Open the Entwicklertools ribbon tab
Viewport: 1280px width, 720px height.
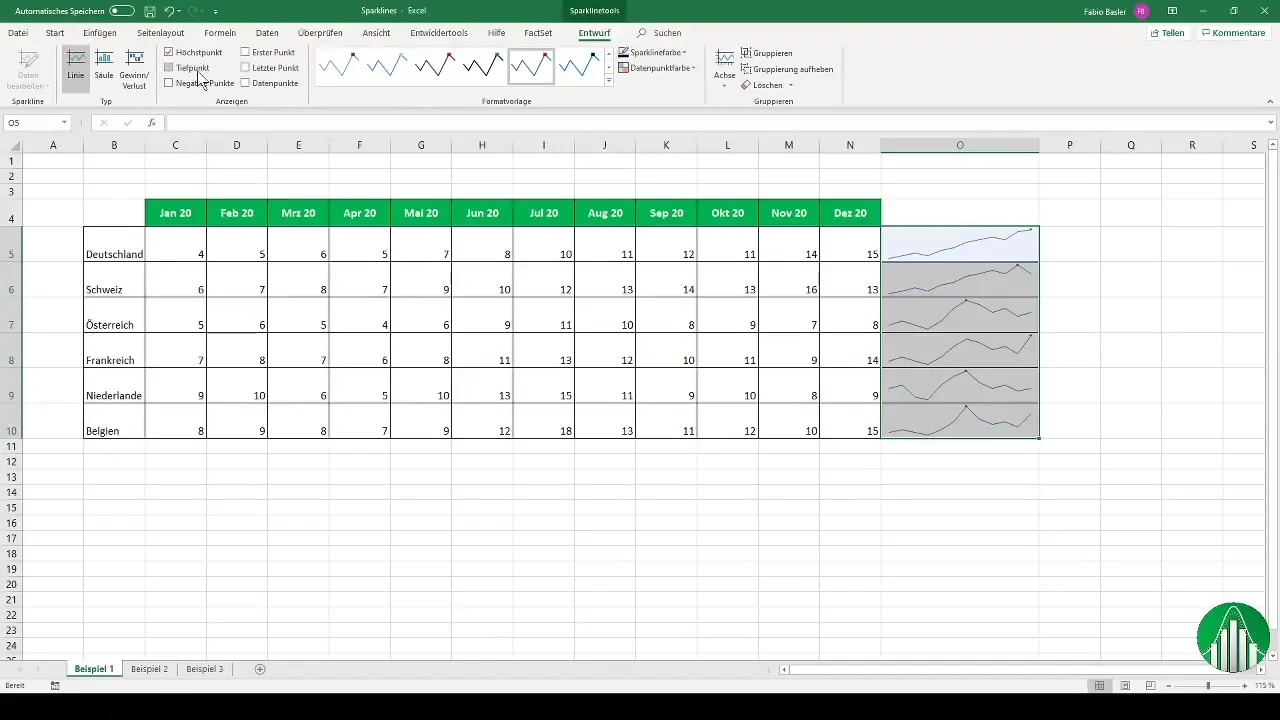pos(439,33)
